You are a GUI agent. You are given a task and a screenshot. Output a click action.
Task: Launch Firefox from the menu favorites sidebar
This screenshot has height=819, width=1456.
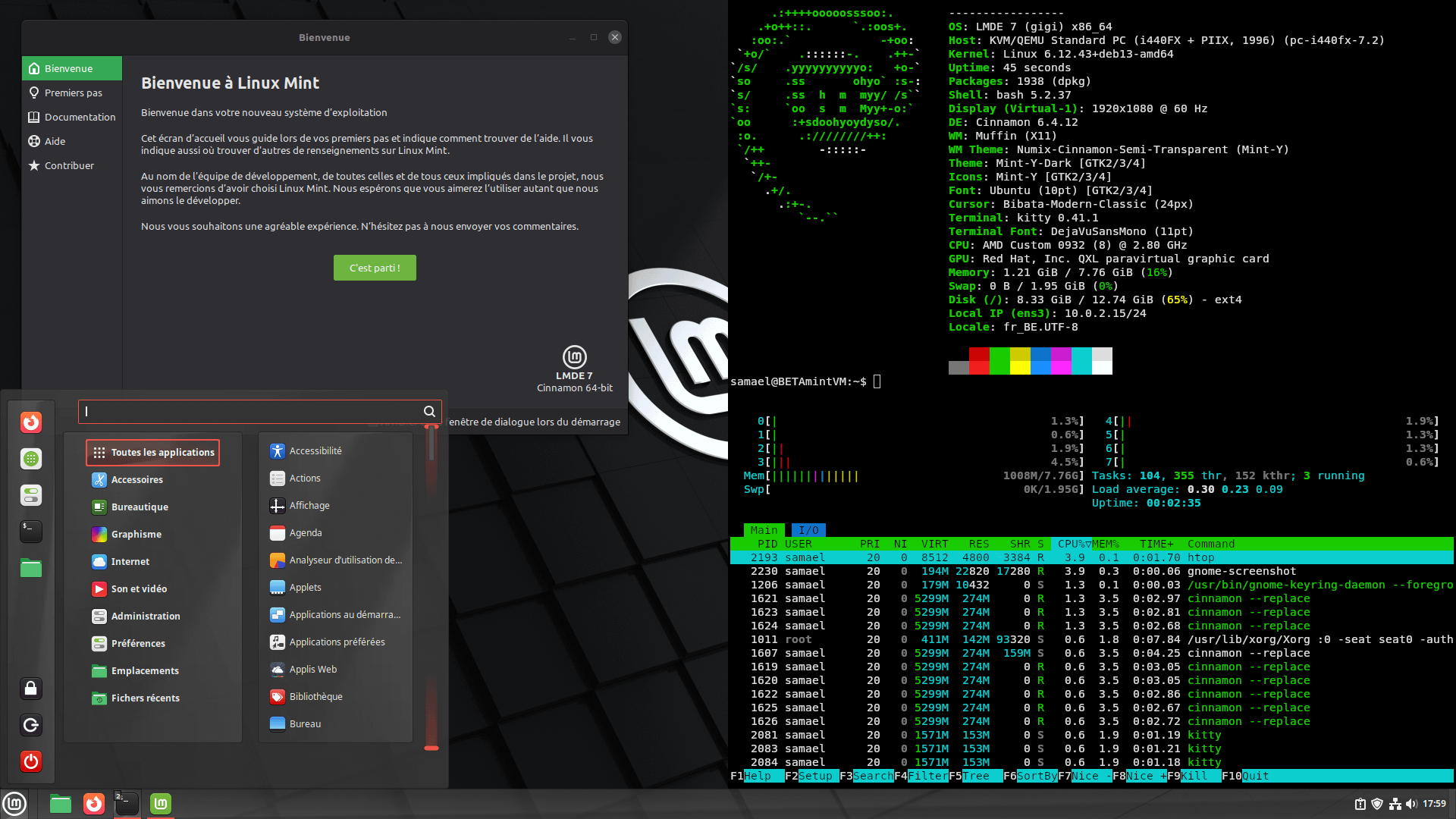[x=31, y=422]
